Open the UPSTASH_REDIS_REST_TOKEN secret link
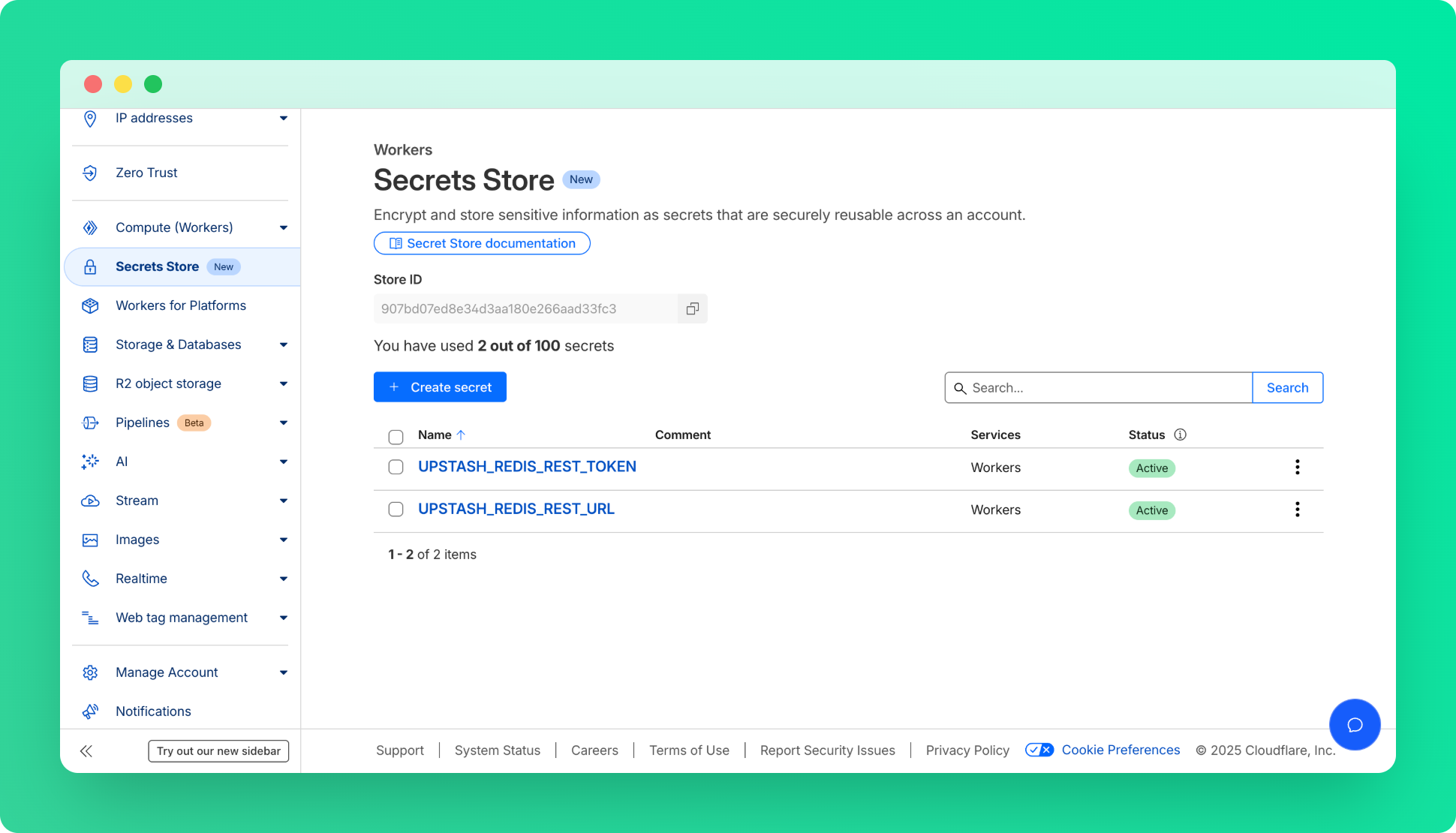This screenshot has height=833, width=1456. pyautogui.click(x=527, y=467)
